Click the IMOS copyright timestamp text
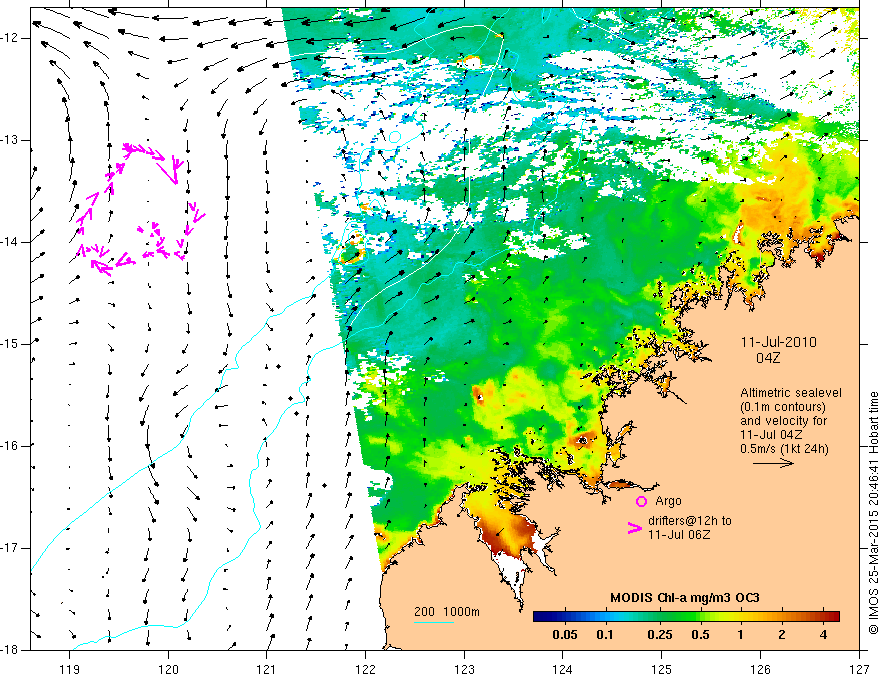 (873, 513)
